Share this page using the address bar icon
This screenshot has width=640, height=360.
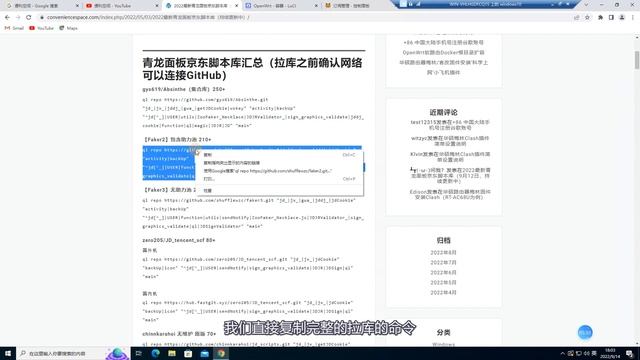(576, 18)
